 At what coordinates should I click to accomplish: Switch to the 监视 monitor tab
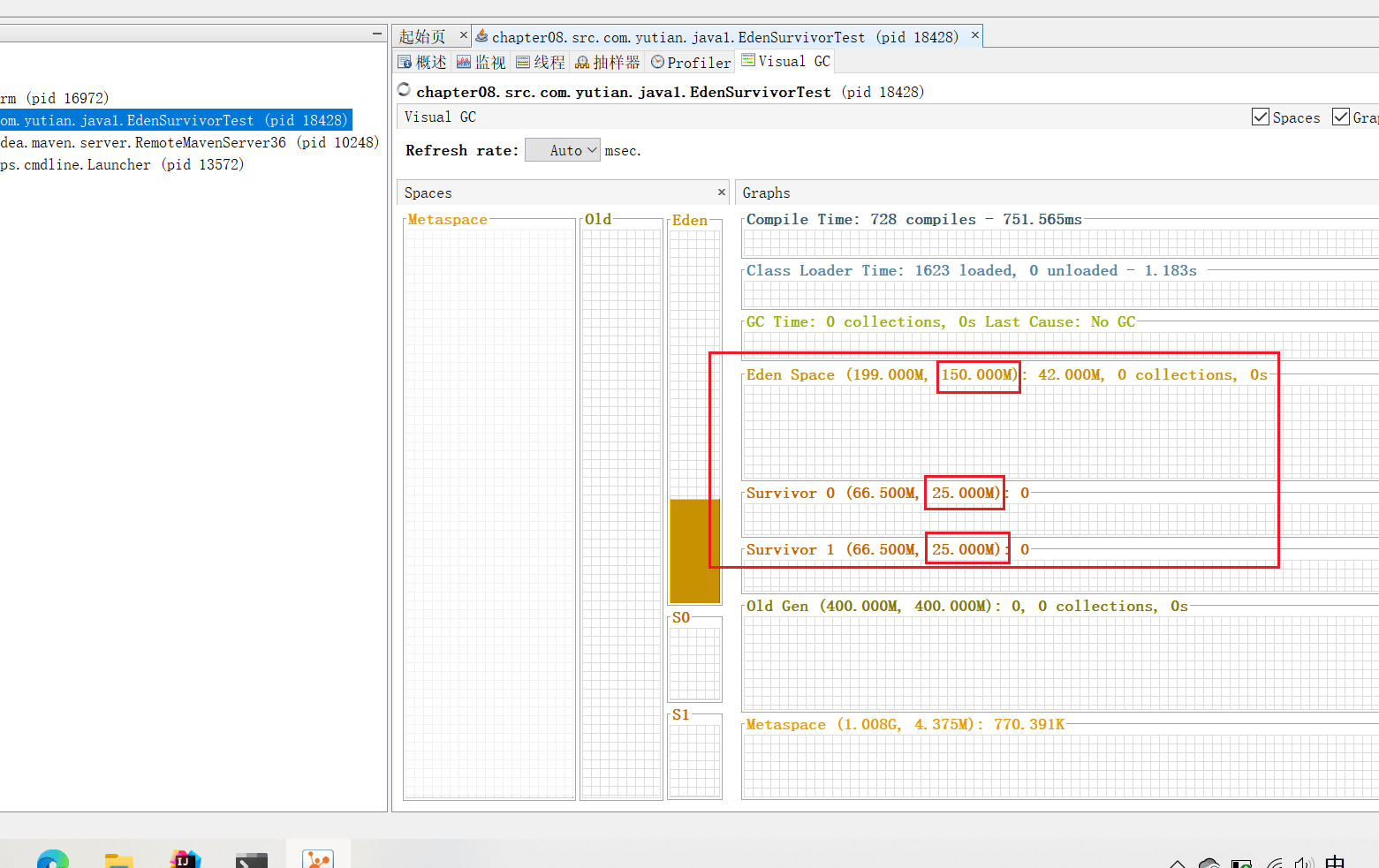coord(481,62)
